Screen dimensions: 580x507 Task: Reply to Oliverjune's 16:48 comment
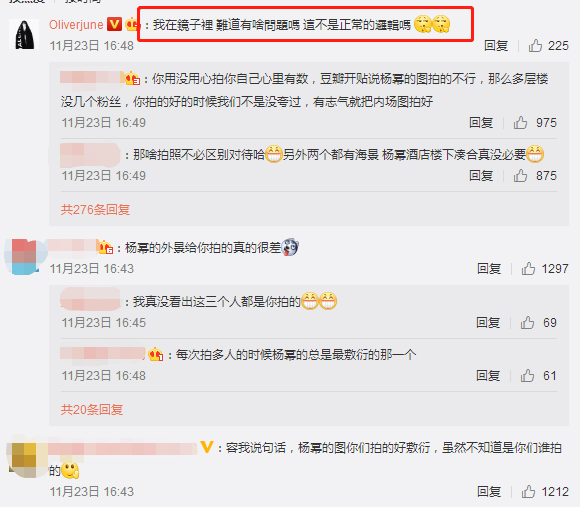coord(496,46)
